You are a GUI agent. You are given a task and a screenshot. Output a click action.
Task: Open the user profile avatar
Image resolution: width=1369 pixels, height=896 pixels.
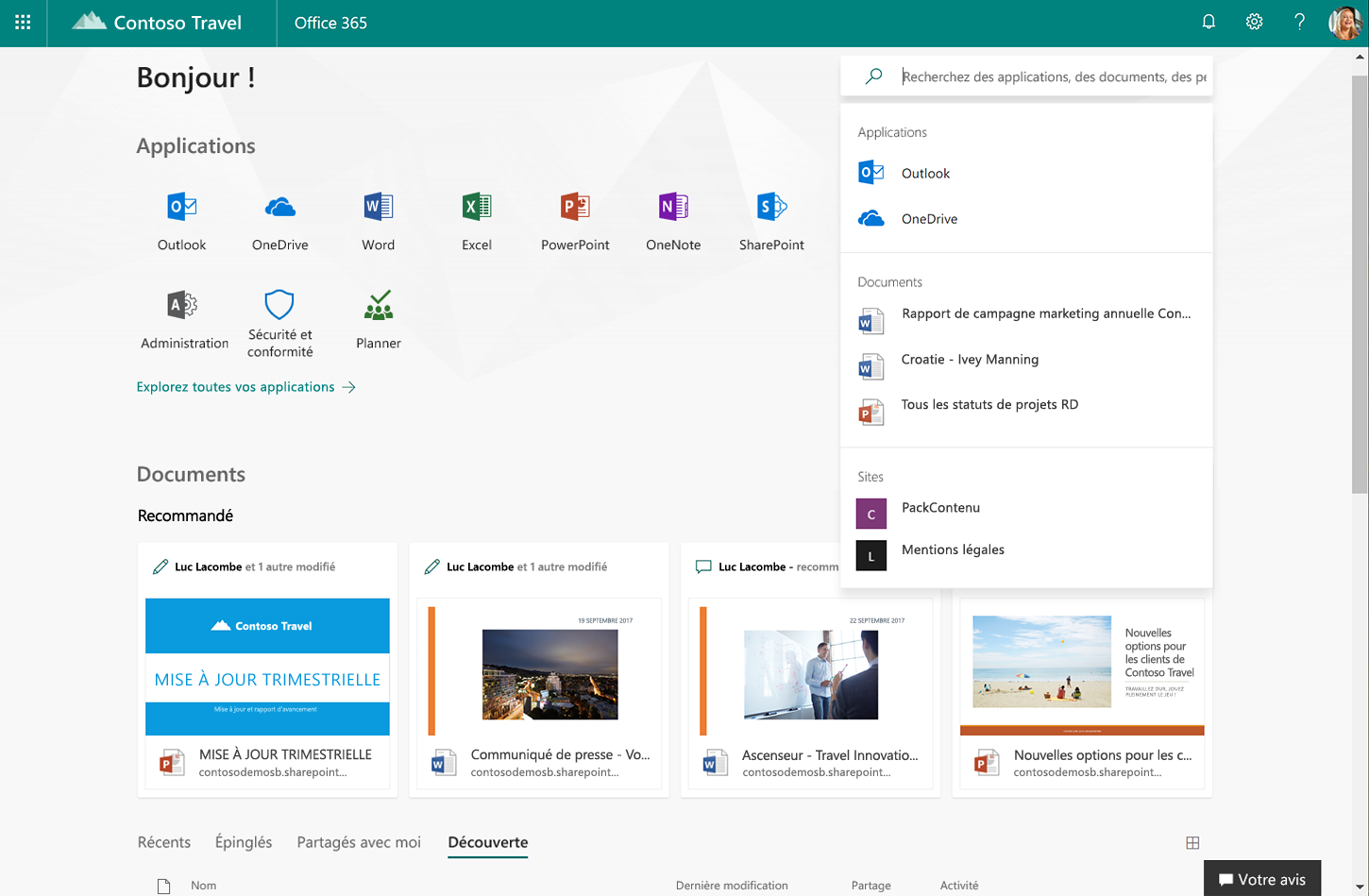(1344, 23)
